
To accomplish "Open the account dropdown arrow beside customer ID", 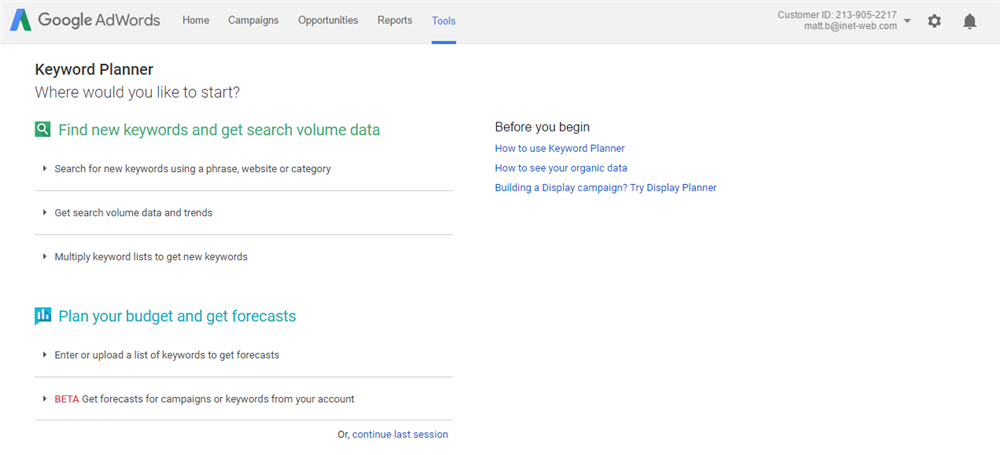I will [x=908, y=20].
